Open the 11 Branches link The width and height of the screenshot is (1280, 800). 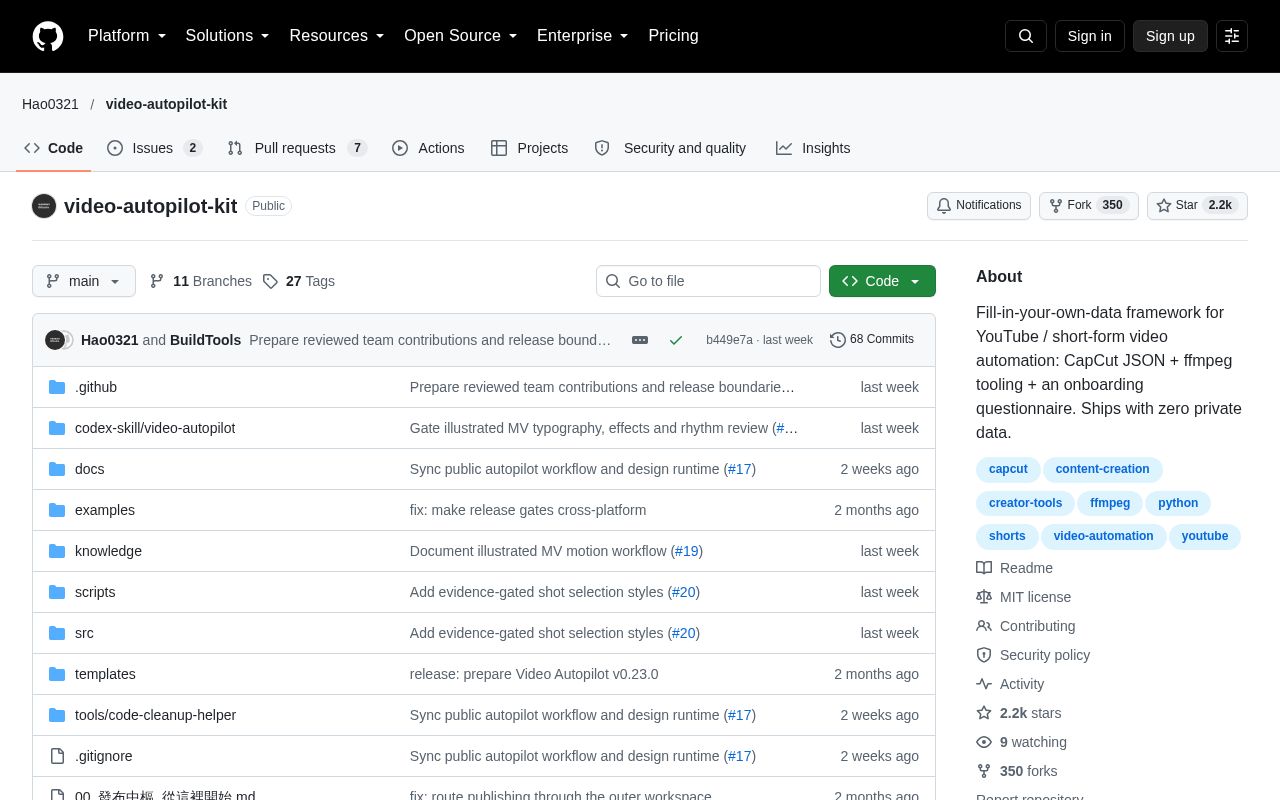201,281
